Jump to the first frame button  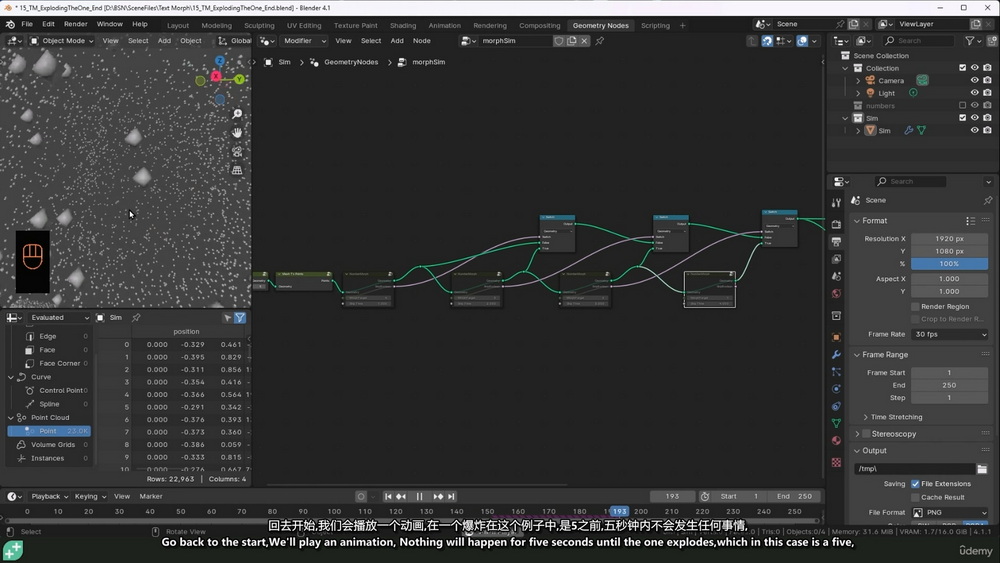click(x=388, y=497)
